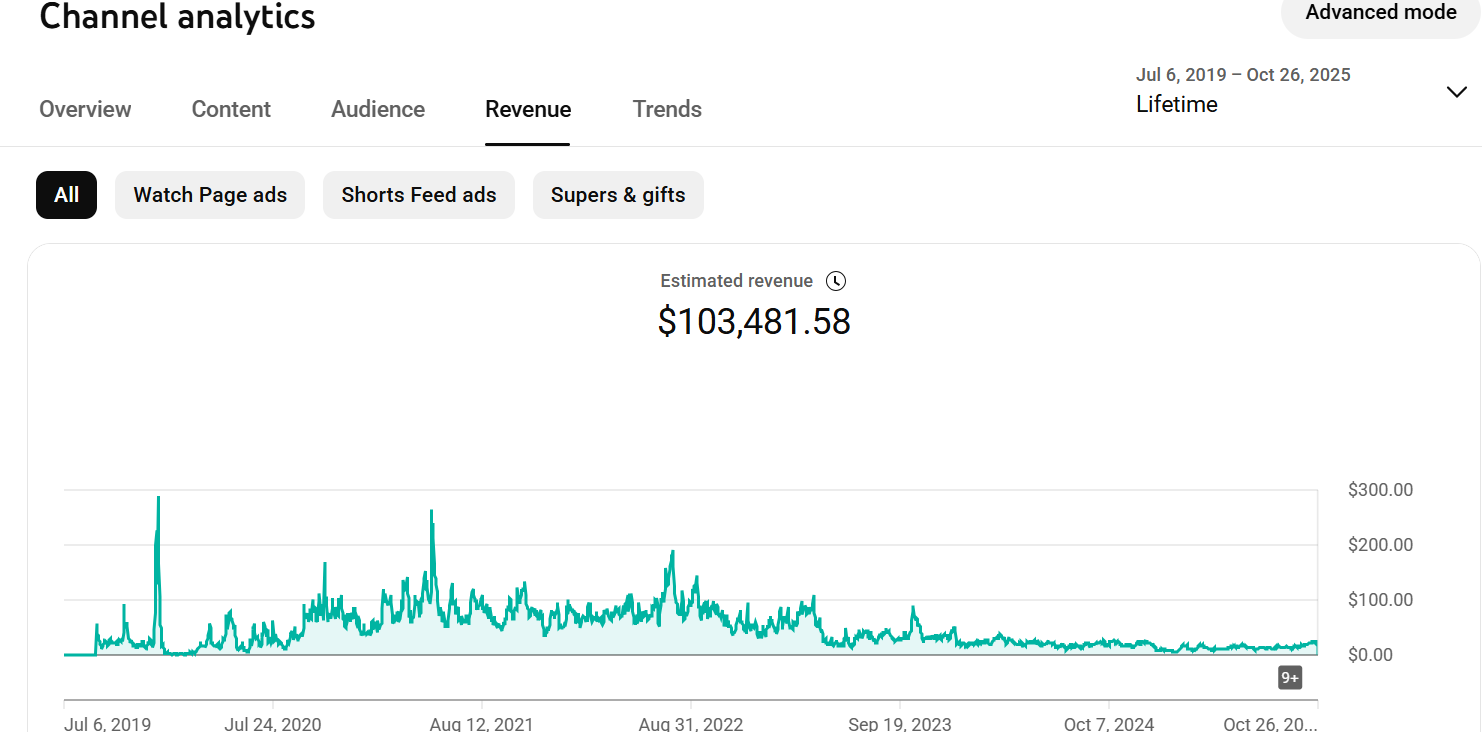Open the Audience tab
The height and width of the screenshot is (732, 1482).
[378, 109]
